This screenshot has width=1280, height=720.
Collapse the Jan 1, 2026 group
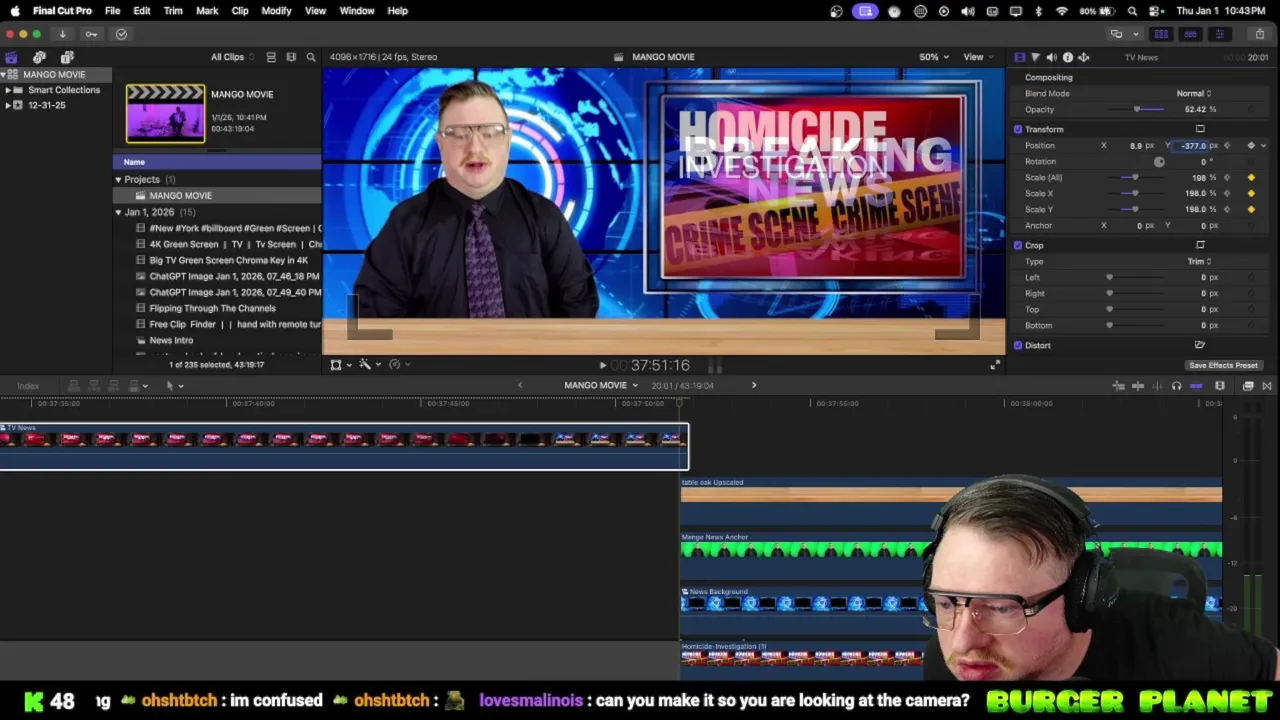118,212
